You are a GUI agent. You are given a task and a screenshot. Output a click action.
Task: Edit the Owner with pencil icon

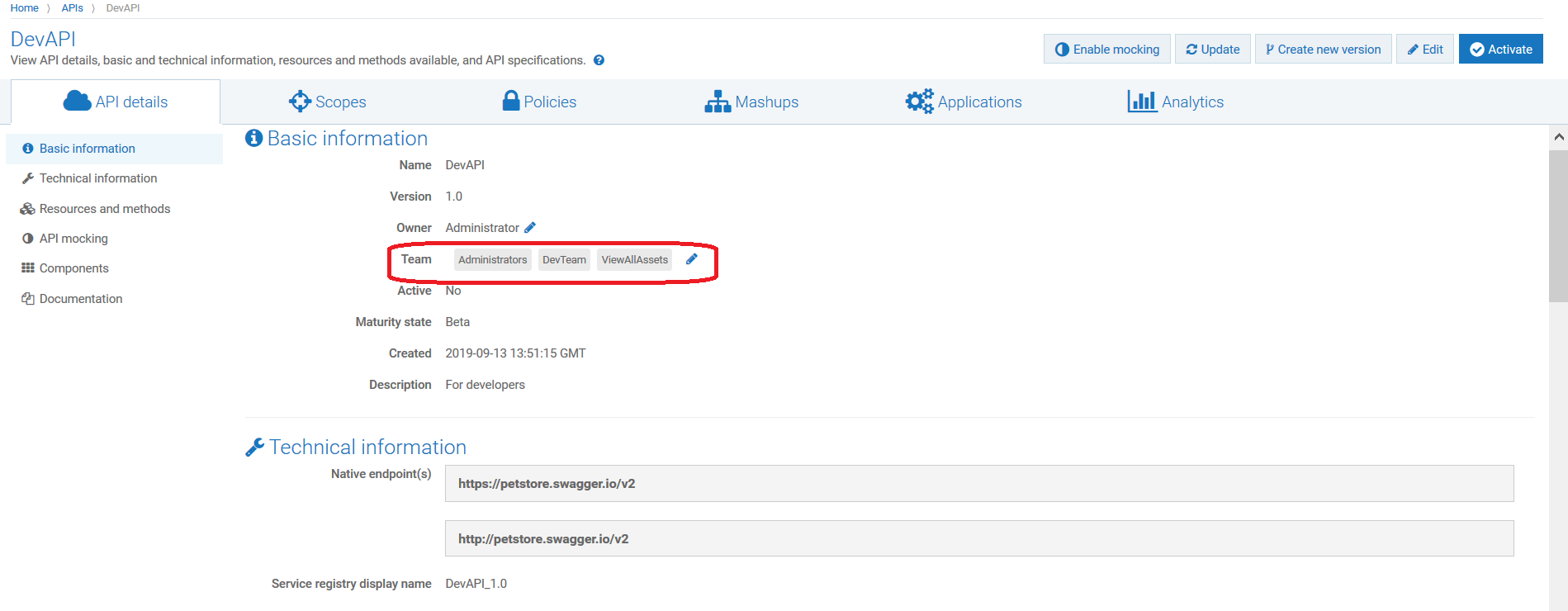point(530,228)
